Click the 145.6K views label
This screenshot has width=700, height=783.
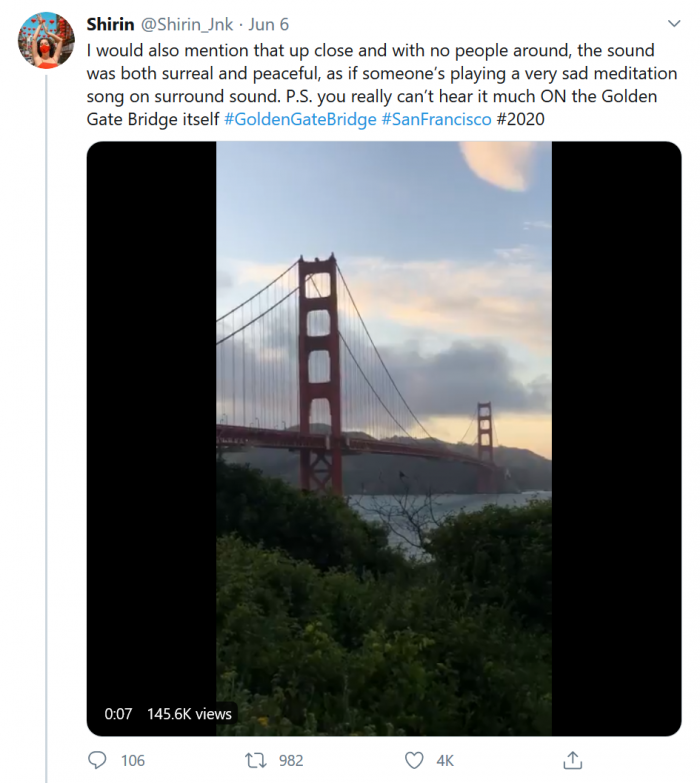pyautogui.click(x=189, y=714)
